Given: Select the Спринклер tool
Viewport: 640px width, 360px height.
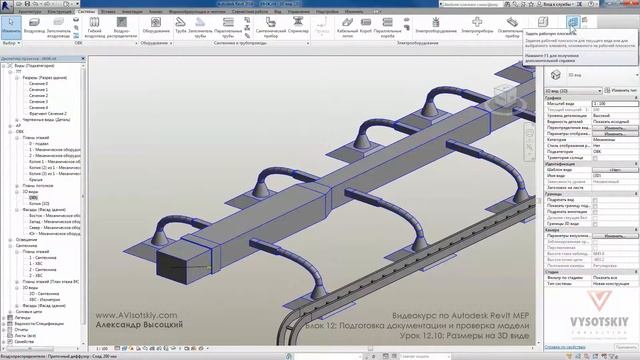Looking at the screenshot, I should pos(298,25).
